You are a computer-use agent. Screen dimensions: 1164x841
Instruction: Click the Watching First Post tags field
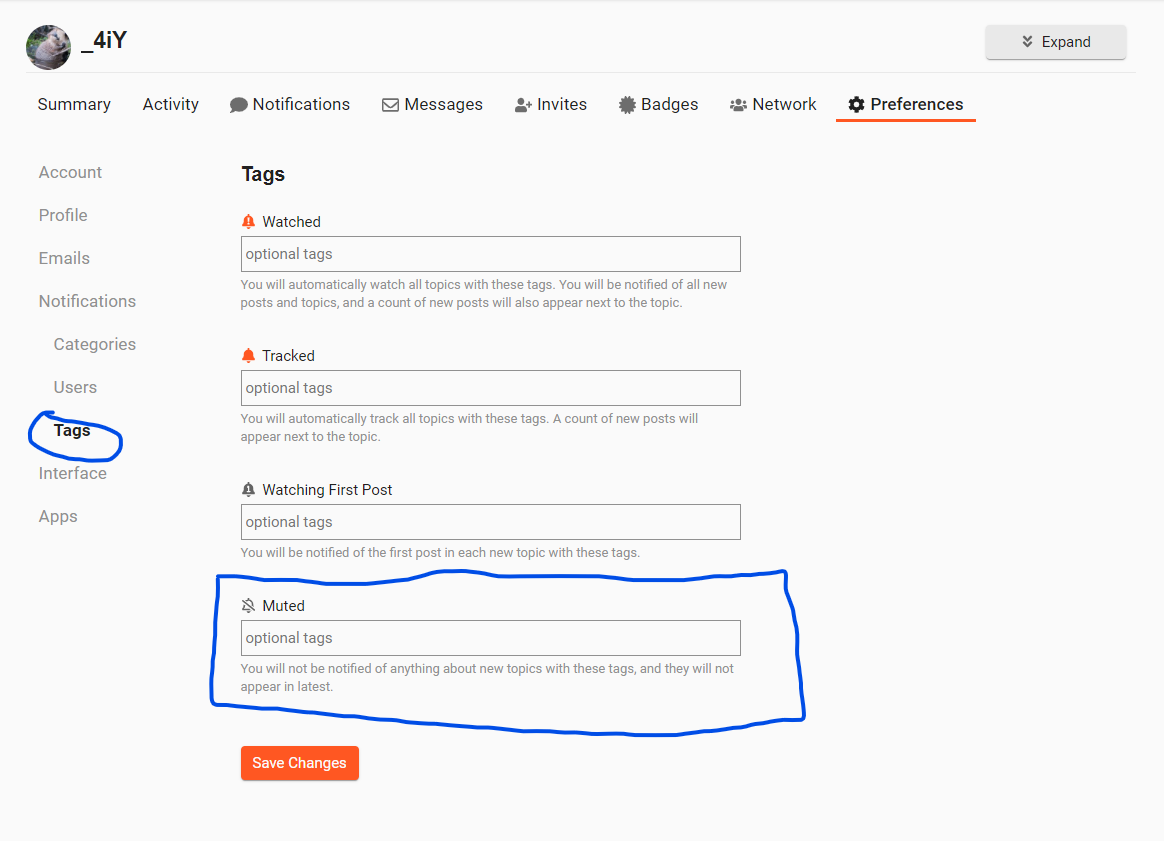pos(491,522)
